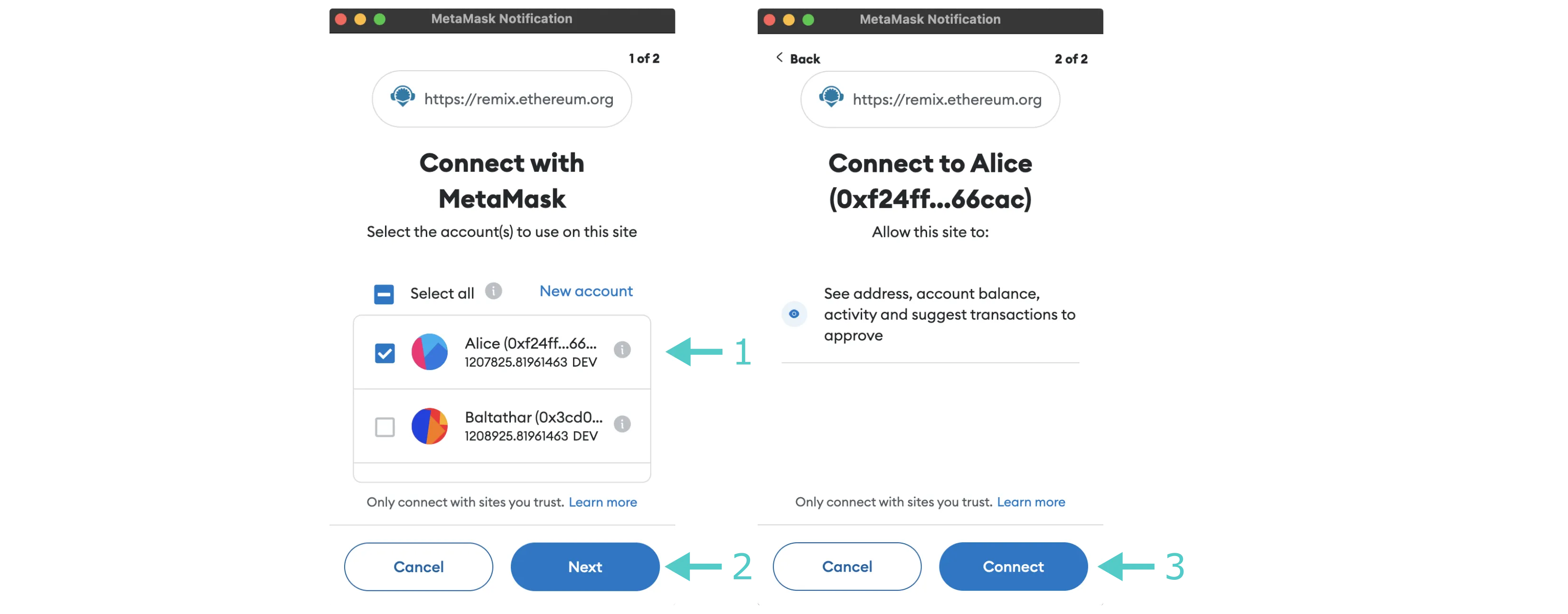Click Cancel button on page 2
This screenshot has height=614, width=1568.
point(847,566)
